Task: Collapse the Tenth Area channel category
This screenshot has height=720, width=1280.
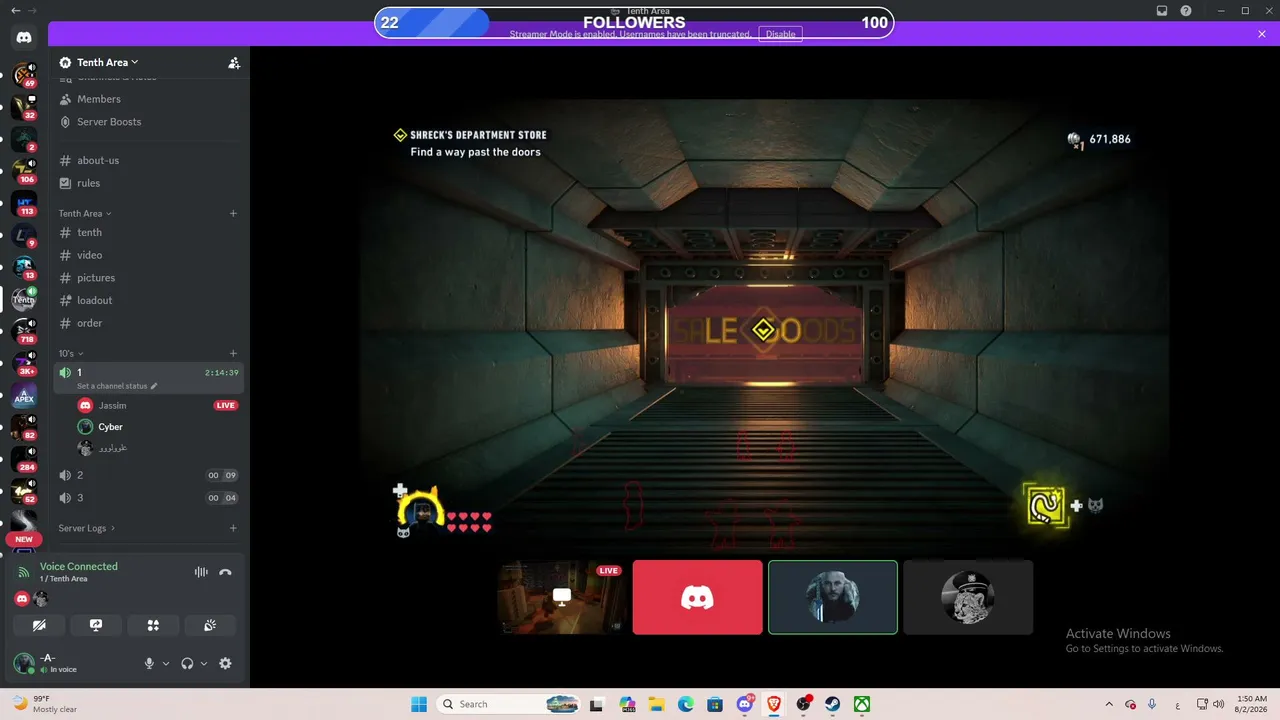Action: [84, 213]
